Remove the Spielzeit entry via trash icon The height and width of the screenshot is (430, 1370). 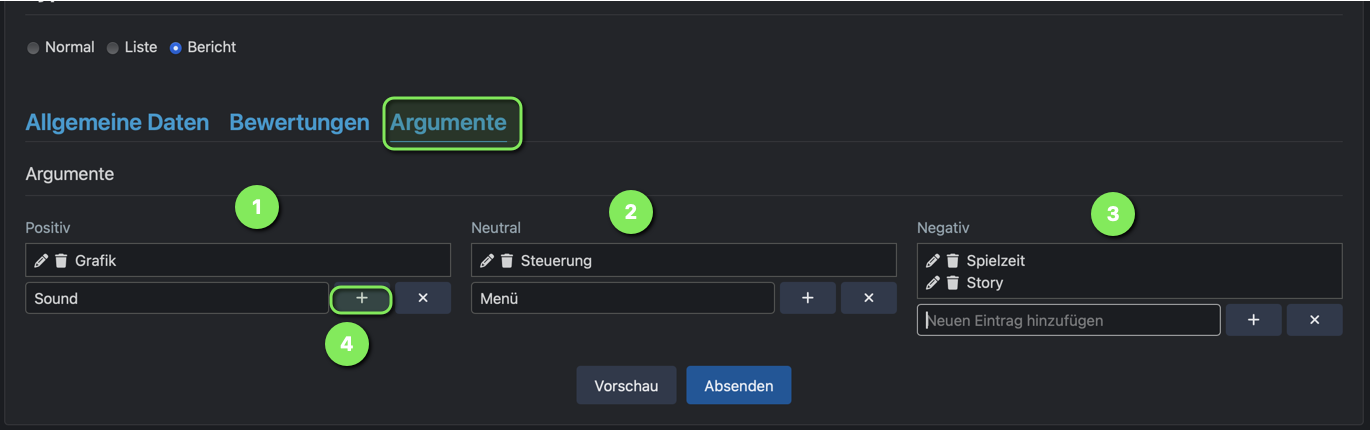point(953,261)
